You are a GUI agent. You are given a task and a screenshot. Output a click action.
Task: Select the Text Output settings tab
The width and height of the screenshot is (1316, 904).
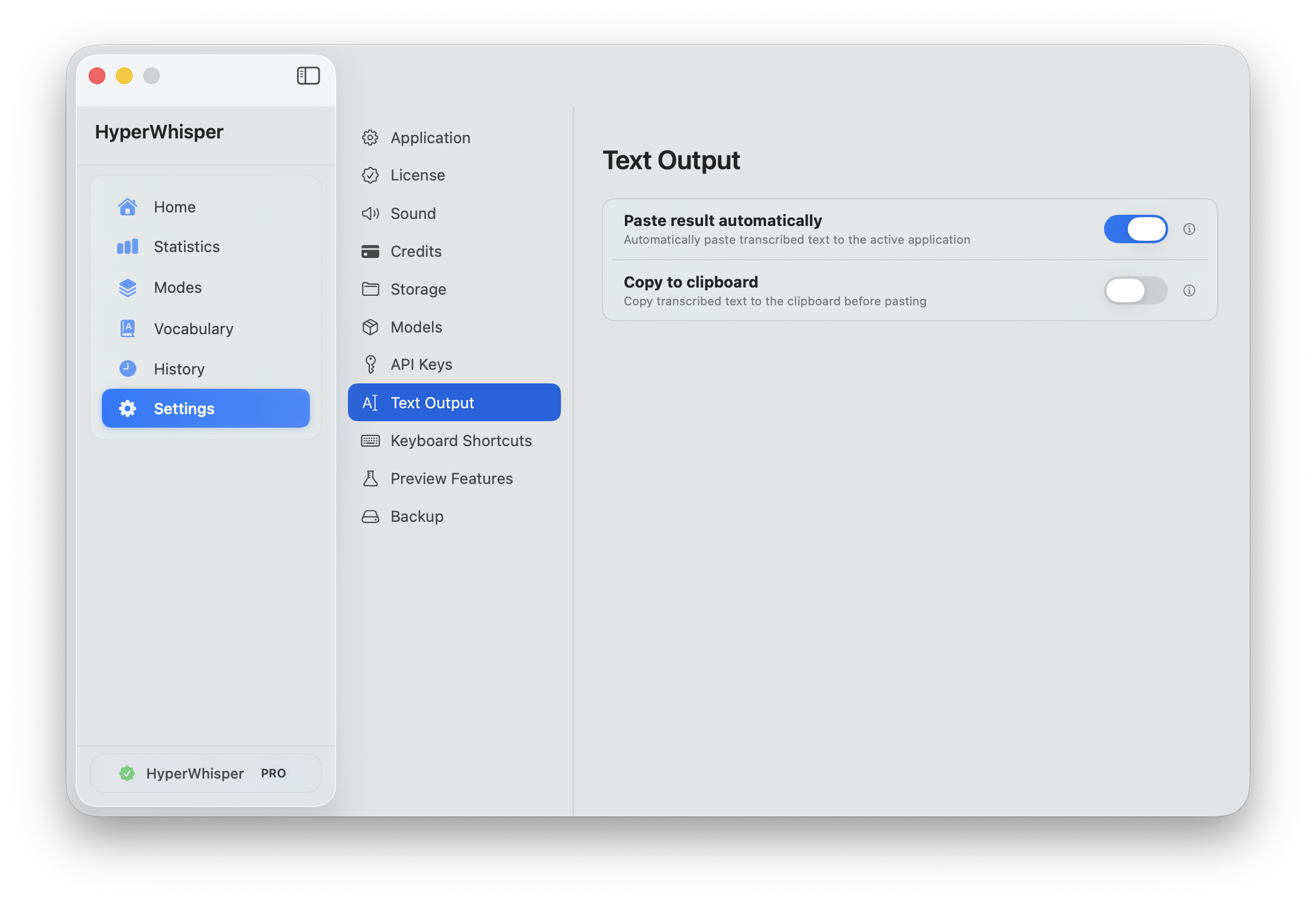tap(454, 402)
